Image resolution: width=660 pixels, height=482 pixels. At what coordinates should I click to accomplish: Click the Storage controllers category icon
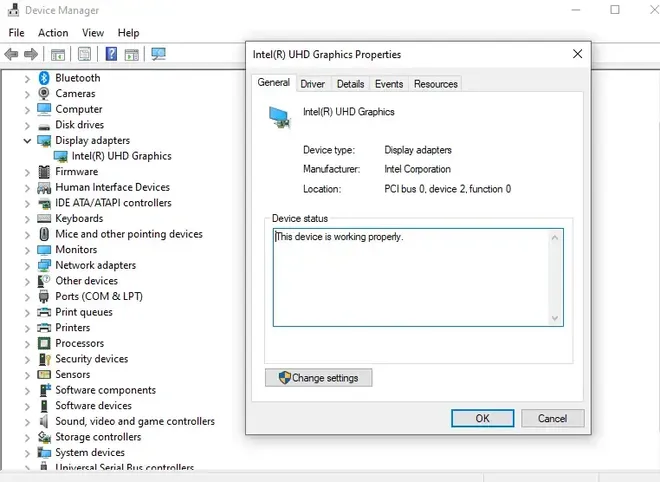[44, 437]
